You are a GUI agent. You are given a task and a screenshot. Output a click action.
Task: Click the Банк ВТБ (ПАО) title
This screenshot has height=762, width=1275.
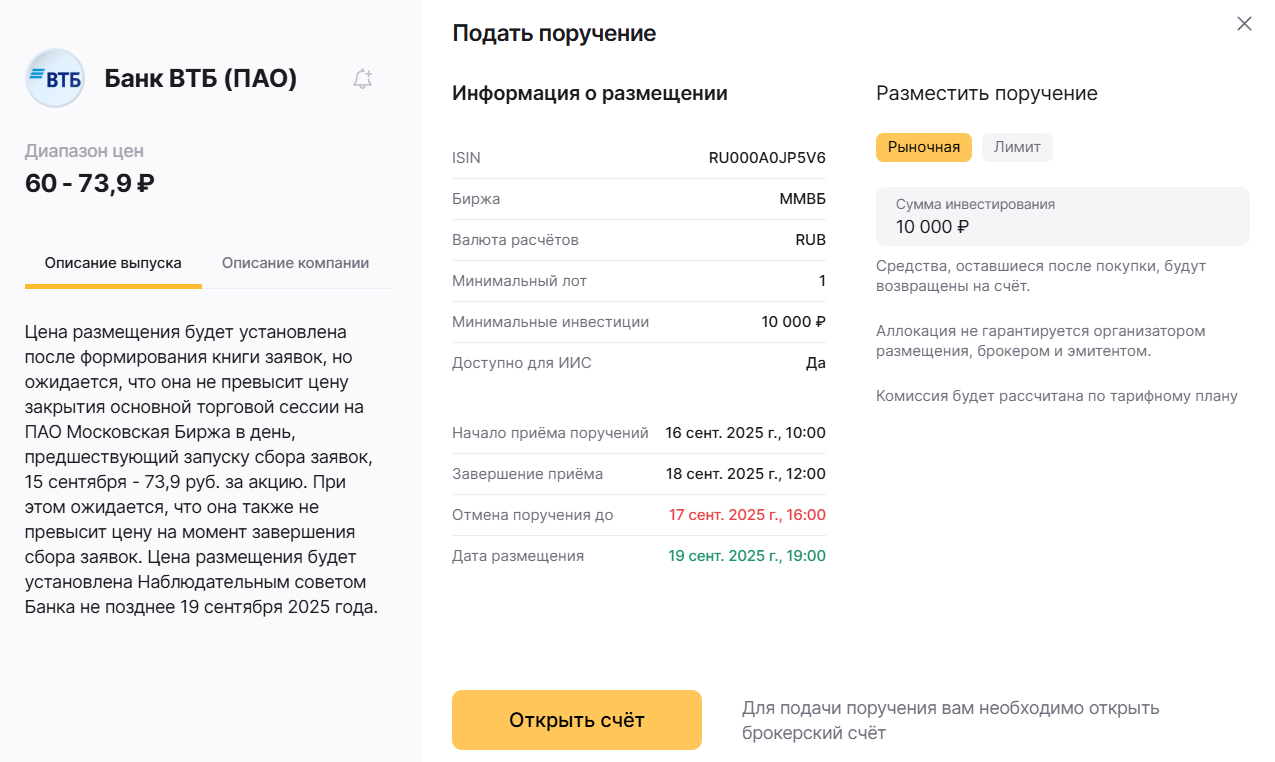[201, 79]
